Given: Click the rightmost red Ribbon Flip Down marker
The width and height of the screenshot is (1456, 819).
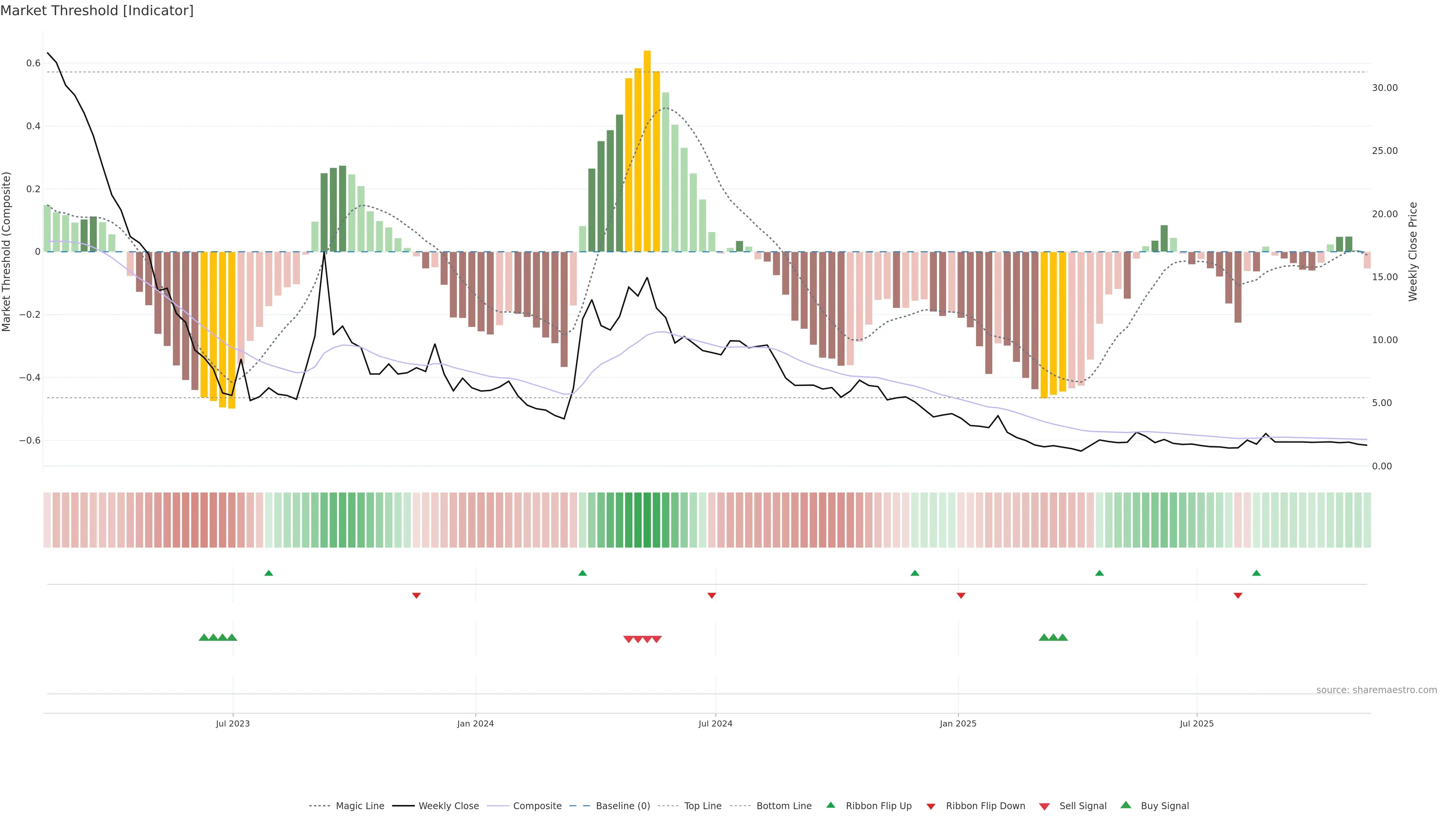Looking at the screenshot, I should [1238, 595].
